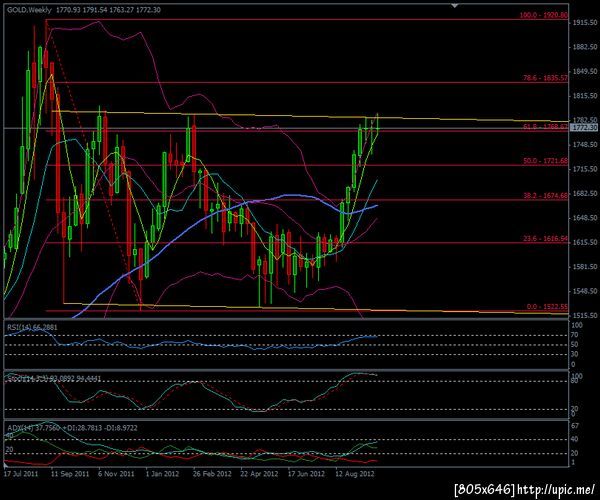Select the 38.2 - 1674.68 Fibonacci level label
600x500 pixels.
545,195
